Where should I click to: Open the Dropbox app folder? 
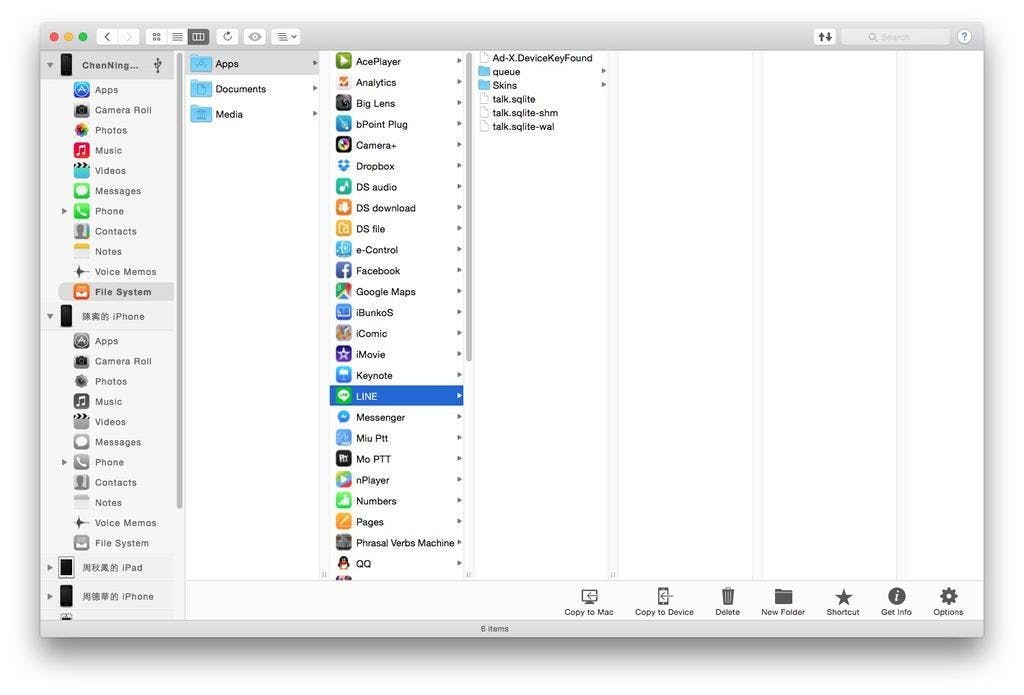[x=375, y=166]
